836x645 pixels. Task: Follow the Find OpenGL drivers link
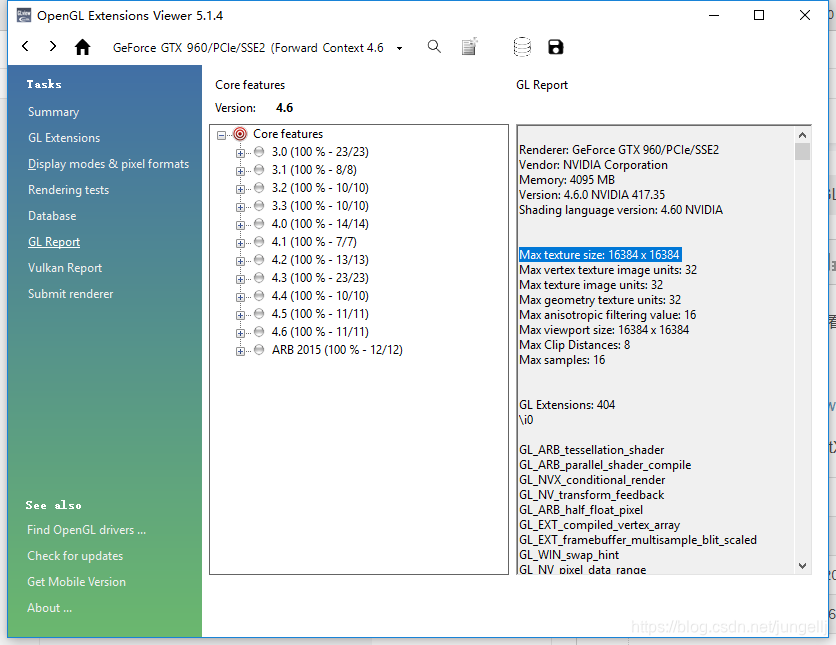click(x=86, y=530)
